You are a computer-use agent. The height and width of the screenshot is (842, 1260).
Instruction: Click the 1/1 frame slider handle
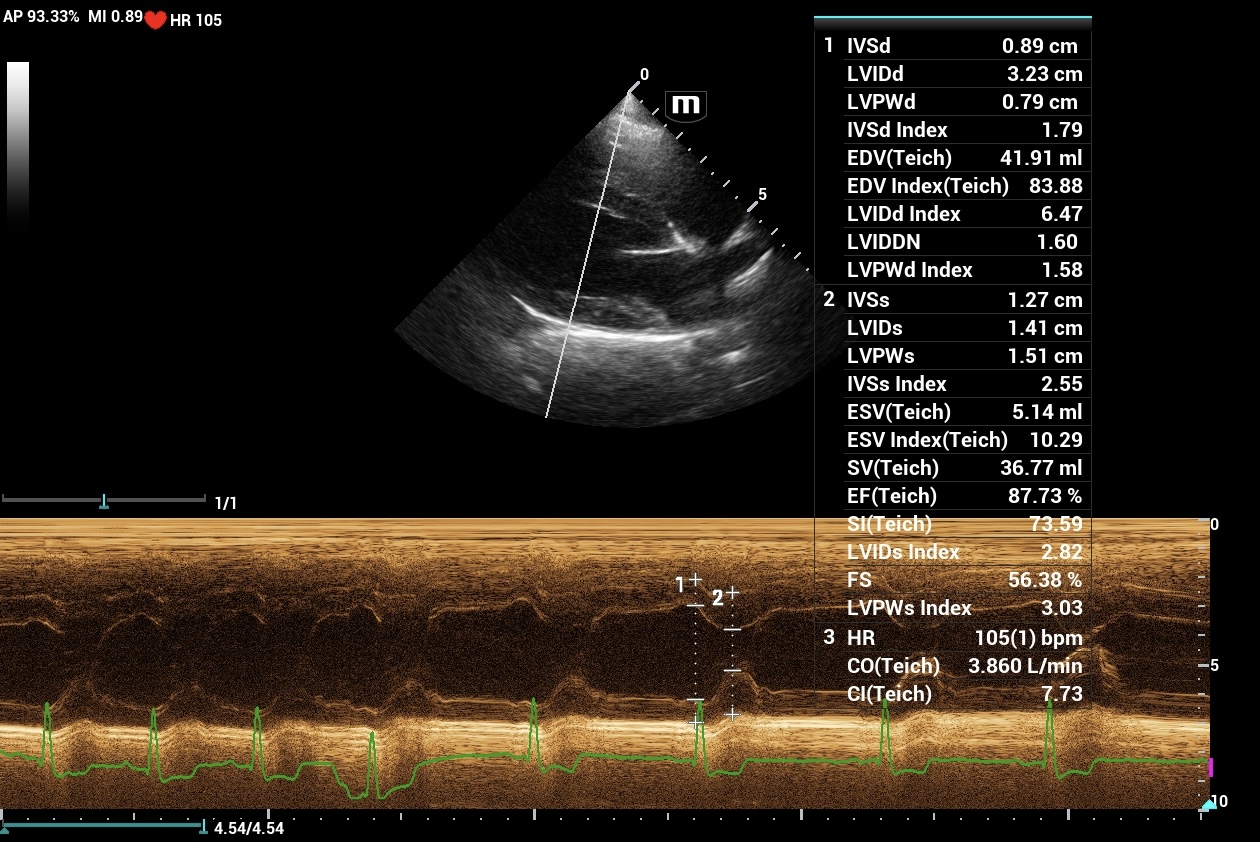point(104,501)
